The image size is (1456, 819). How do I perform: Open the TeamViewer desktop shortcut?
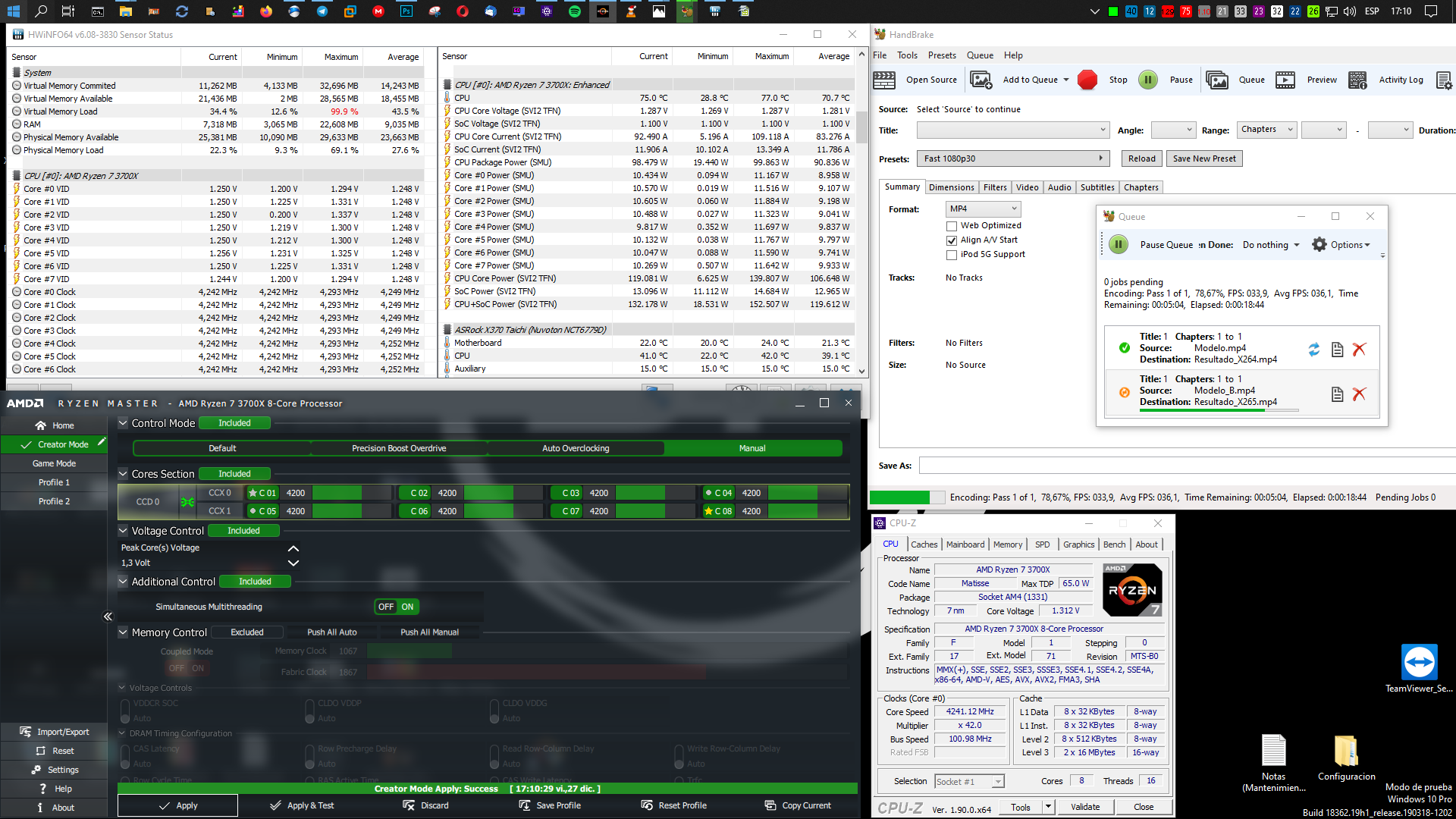[x=1419, y=668]
